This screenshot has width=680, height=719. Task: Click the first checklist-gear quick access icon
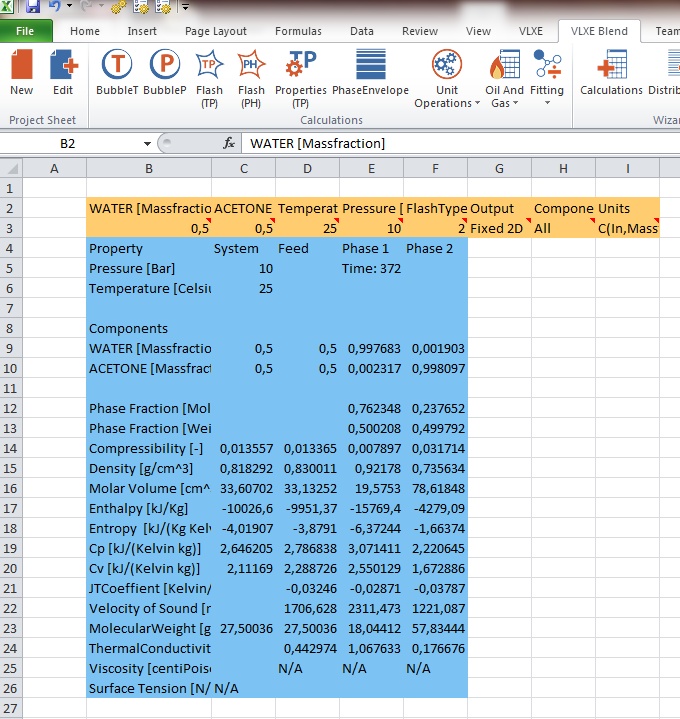tap(141, 6)
